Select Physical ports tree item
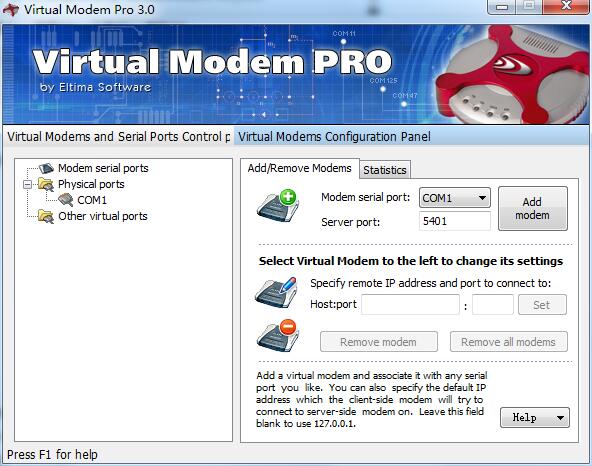Image resolution: width=592 pixels, height=466 pixels. [x=91, y=184]
